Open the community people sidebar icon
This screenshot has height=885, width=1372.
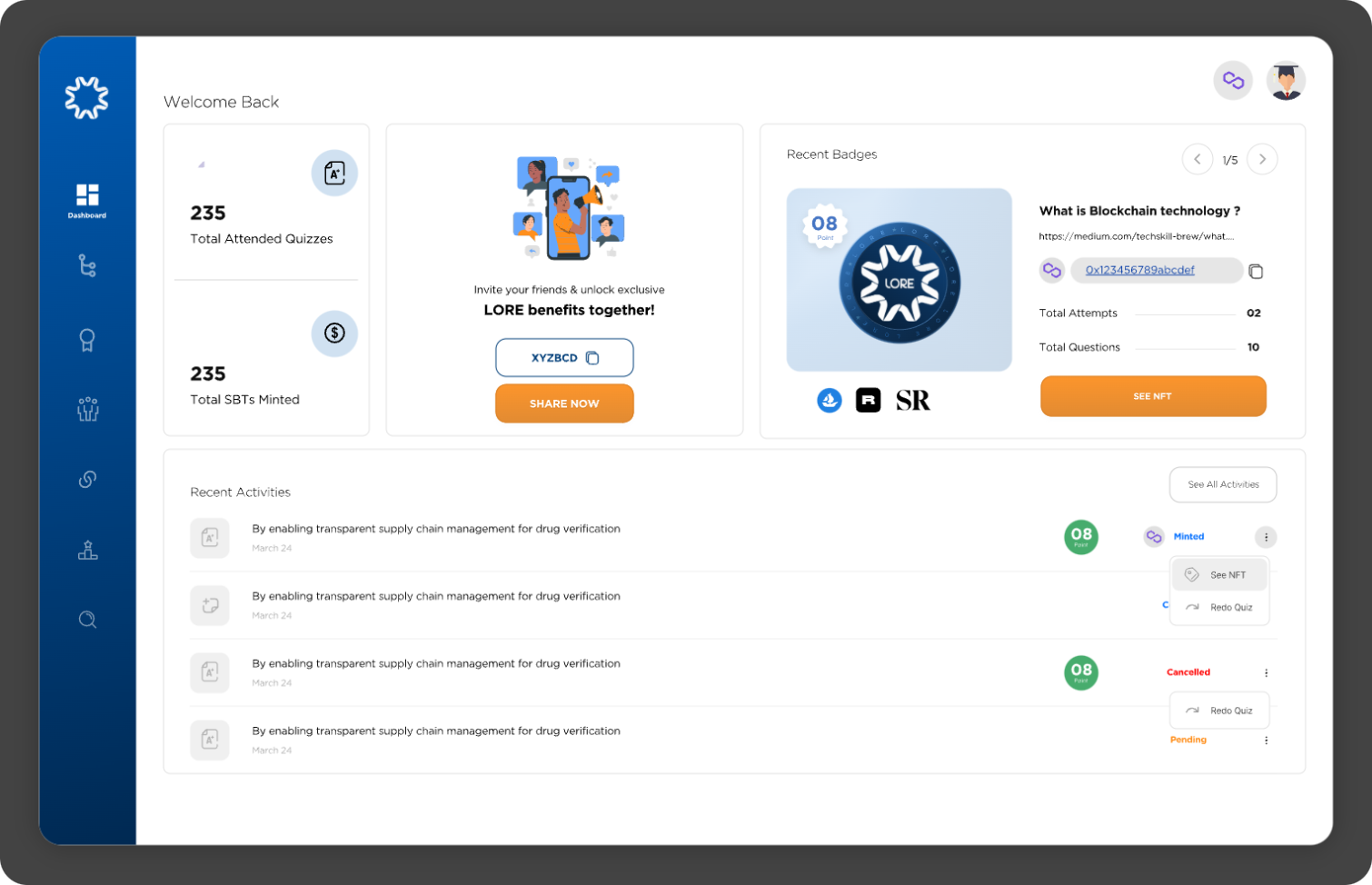tap(87, 409)
